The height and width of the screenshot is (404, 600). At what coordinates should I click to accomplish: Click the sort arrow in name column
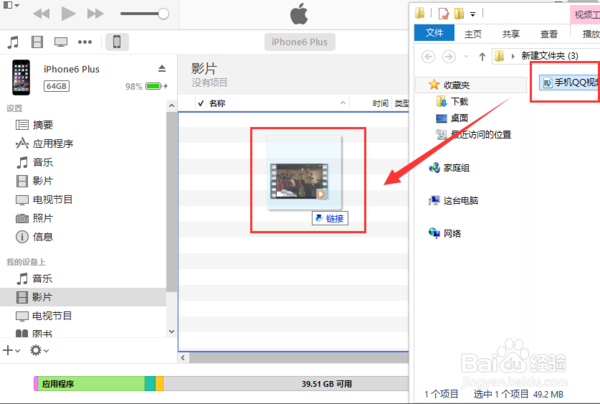click(343, 103)
